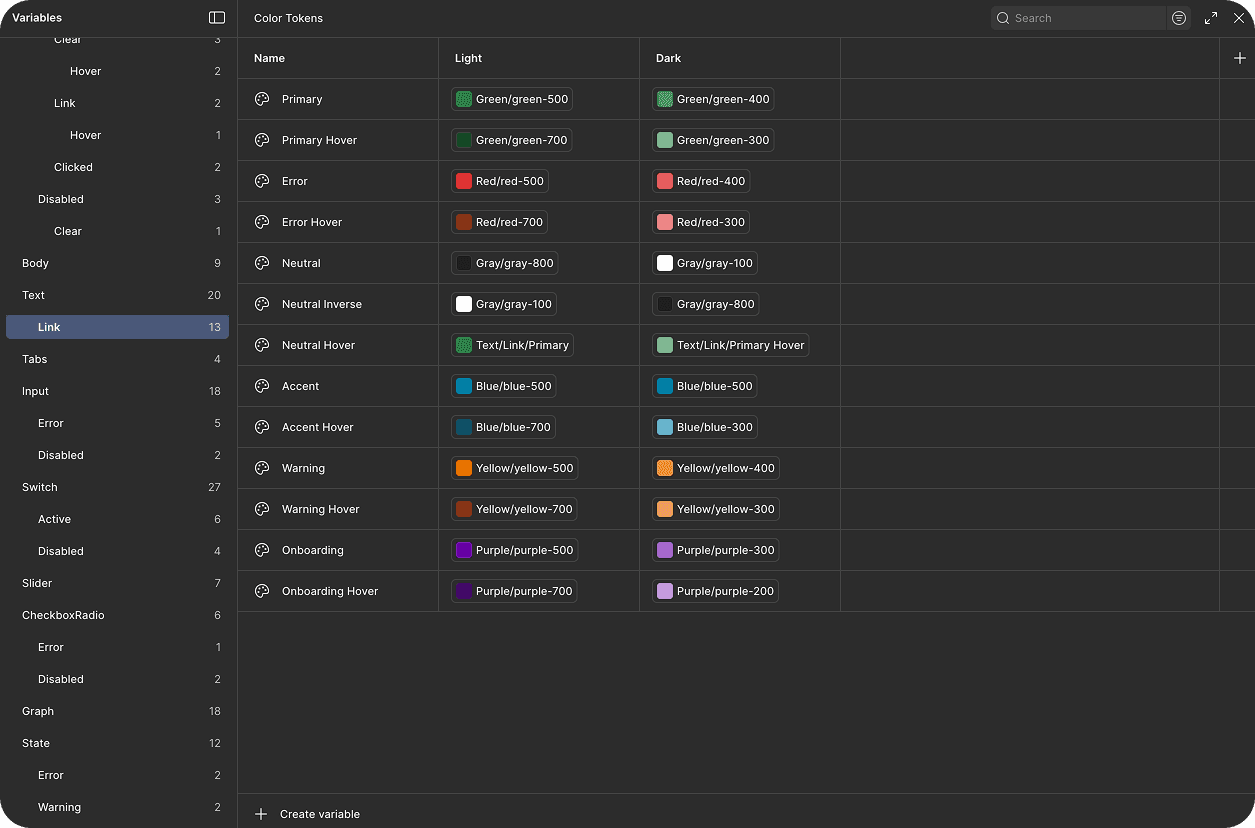This screenshot has height=828, width=1255.
Task: Add a new mode column with plus icon
Action: pyautogui.click(x=1240, y=58)
